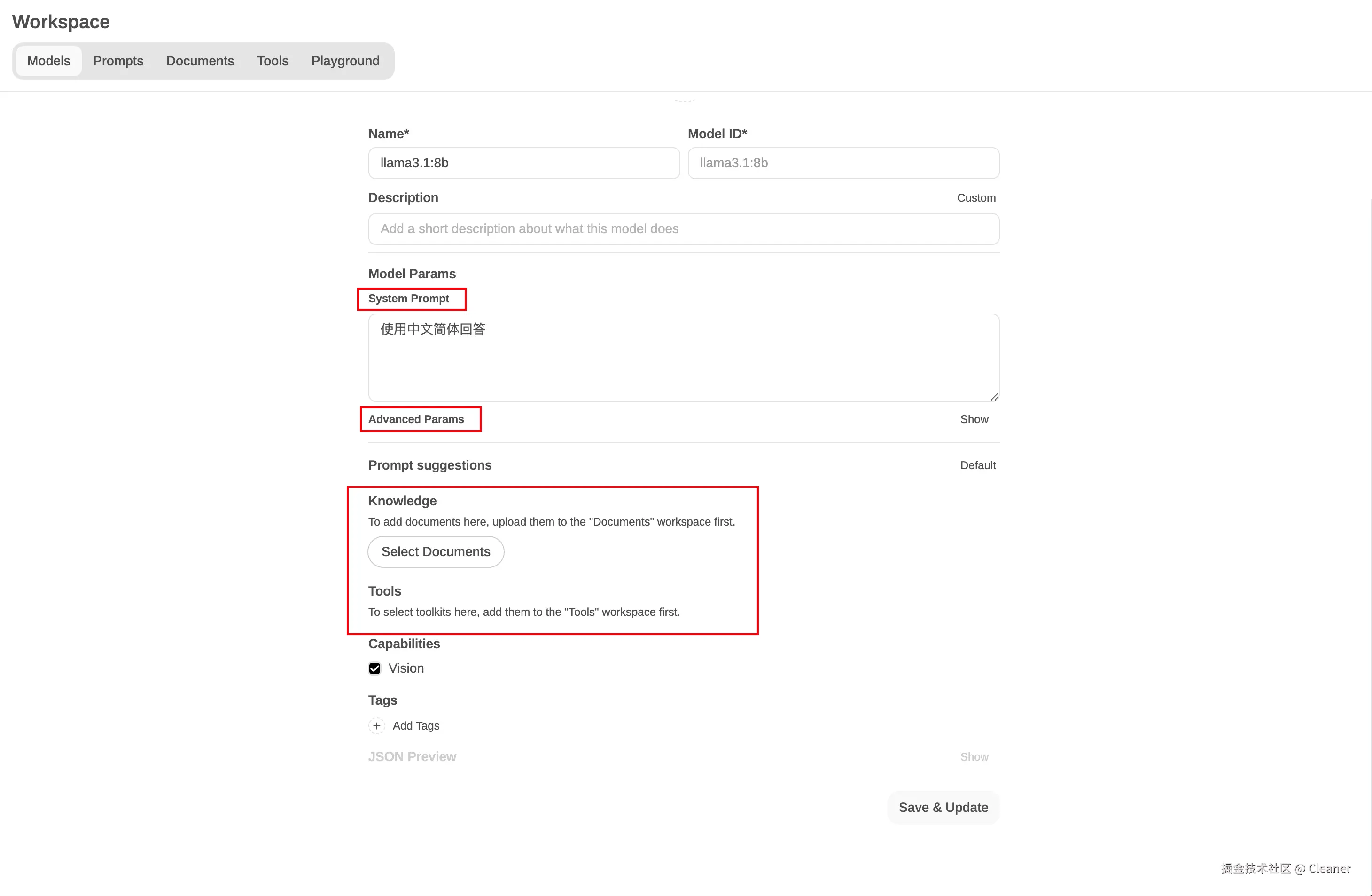Click the Description text field

(x=683, y=229)
